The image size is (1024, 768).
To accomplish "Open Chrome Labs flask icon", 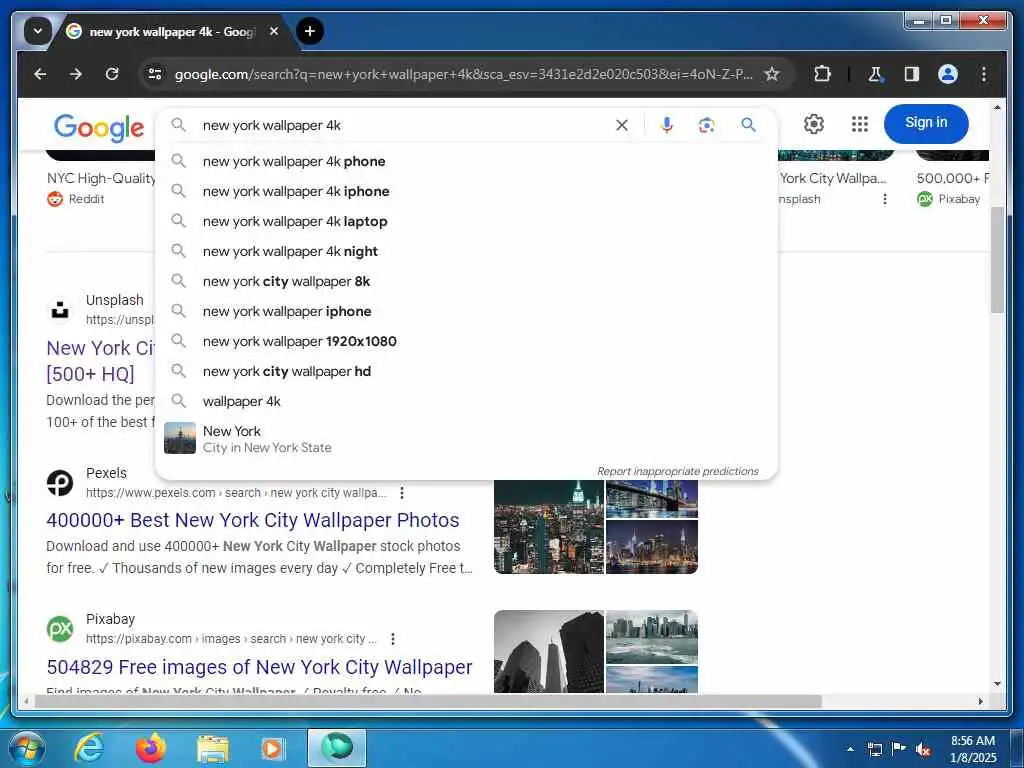I will 875,74.
